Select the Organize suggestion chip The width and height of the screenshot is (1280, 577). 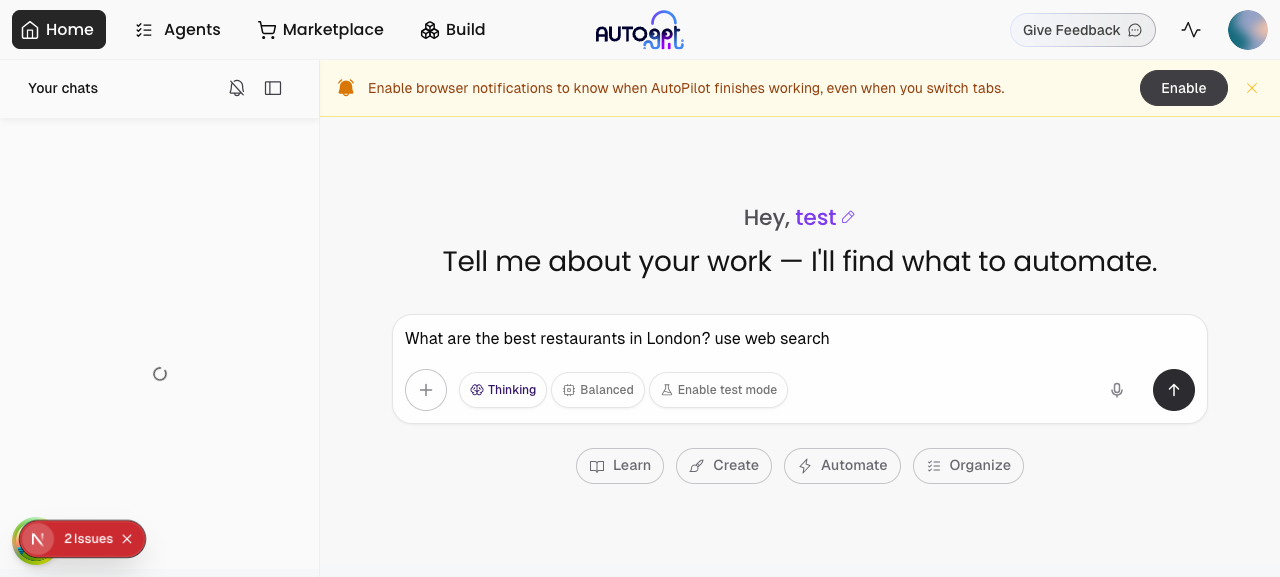pyautogui.click(x=968, y=466)
